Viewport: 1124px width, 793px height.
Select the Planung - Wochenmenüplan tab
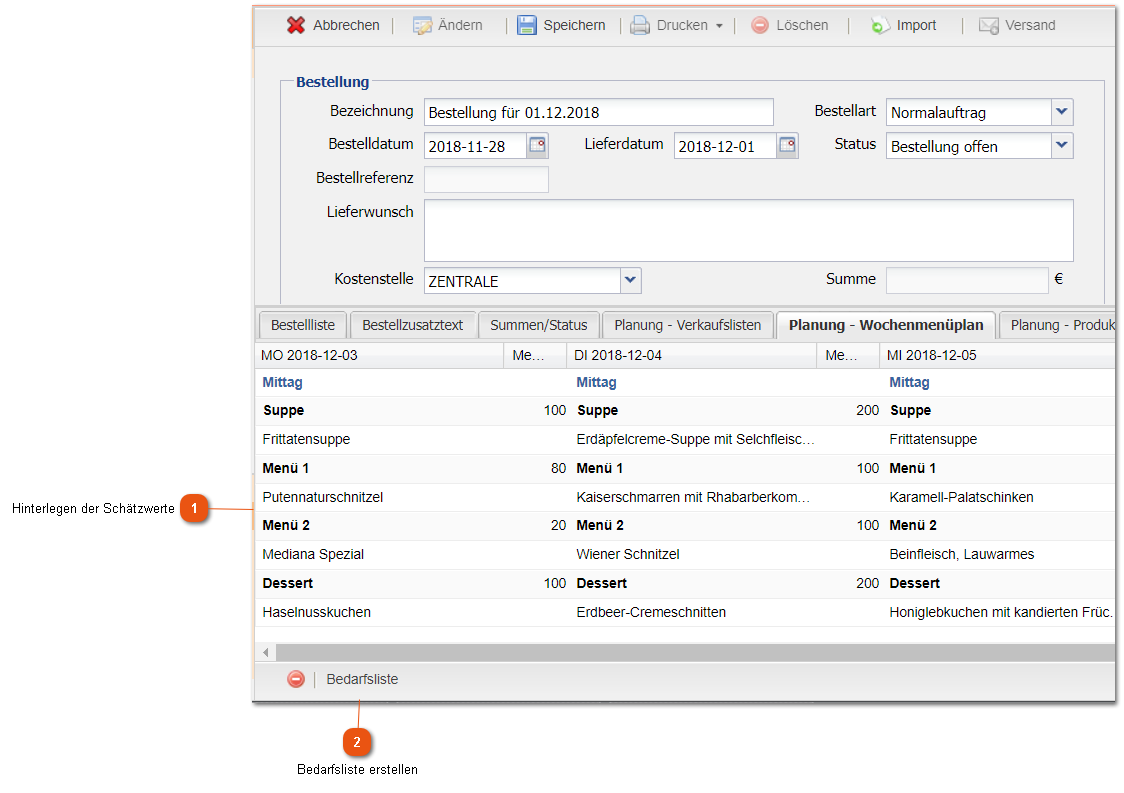point(886,325)
